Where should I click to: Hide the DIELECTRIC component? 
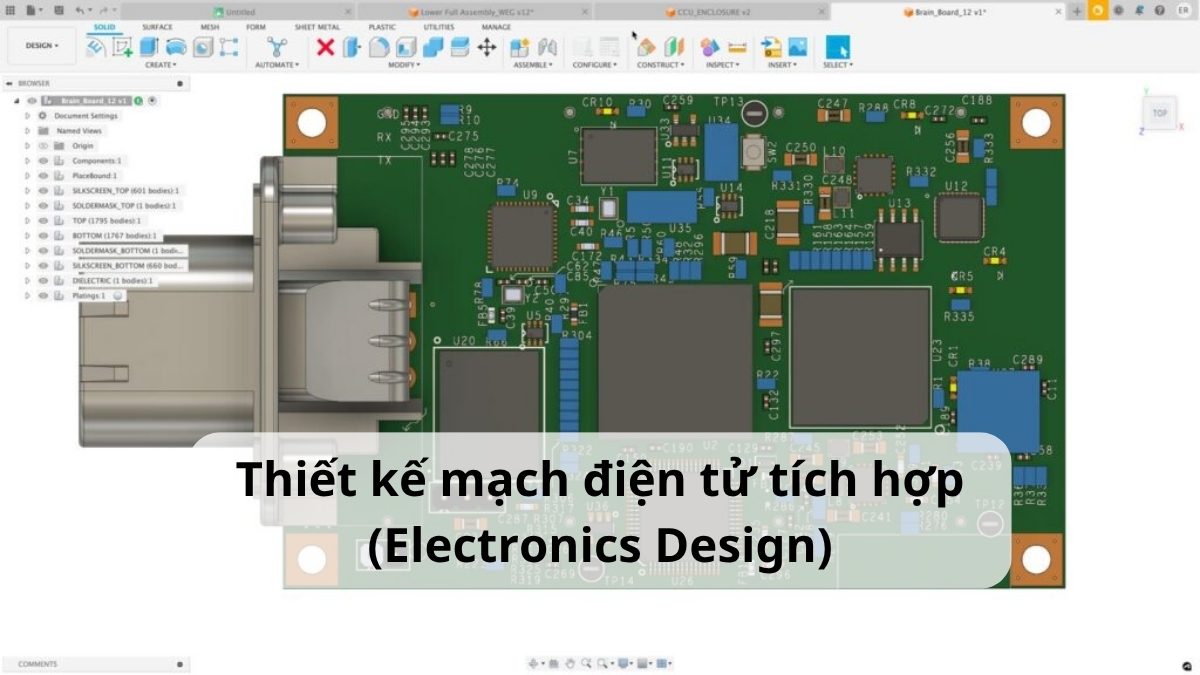43,281
